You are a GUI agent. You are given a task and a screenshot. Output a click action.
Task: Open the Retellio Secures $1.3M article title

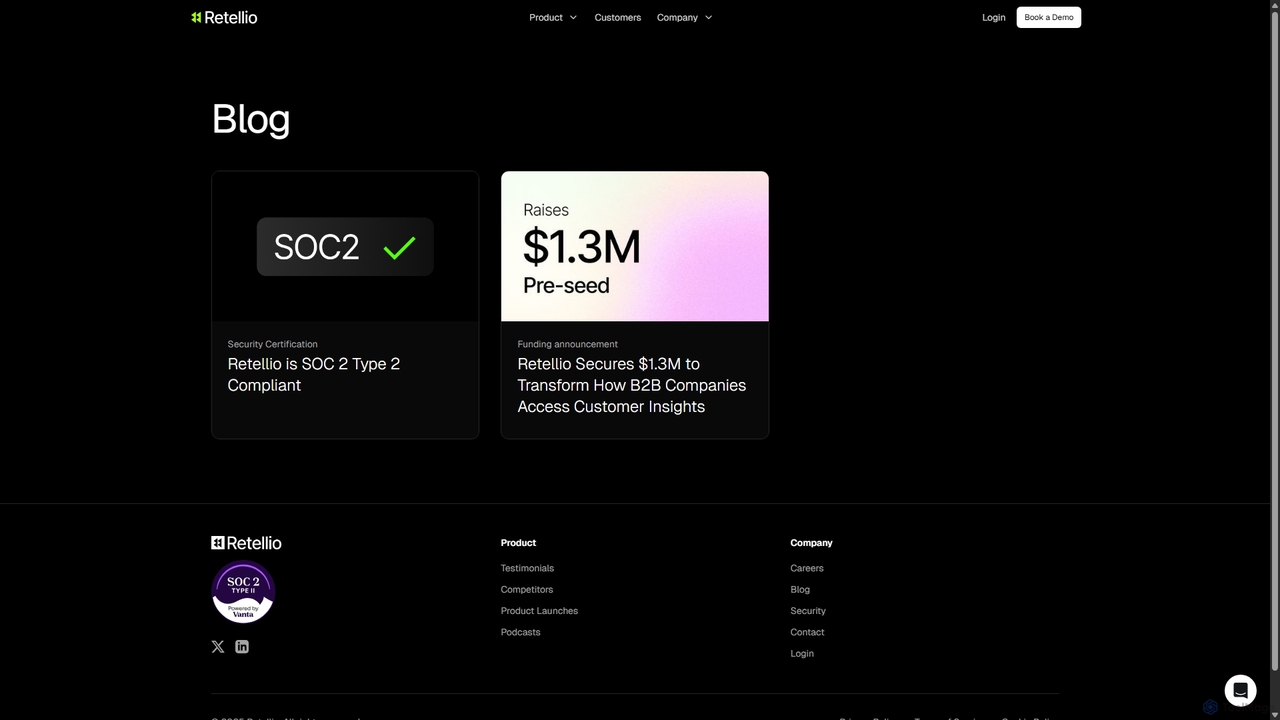click(632, 385)
